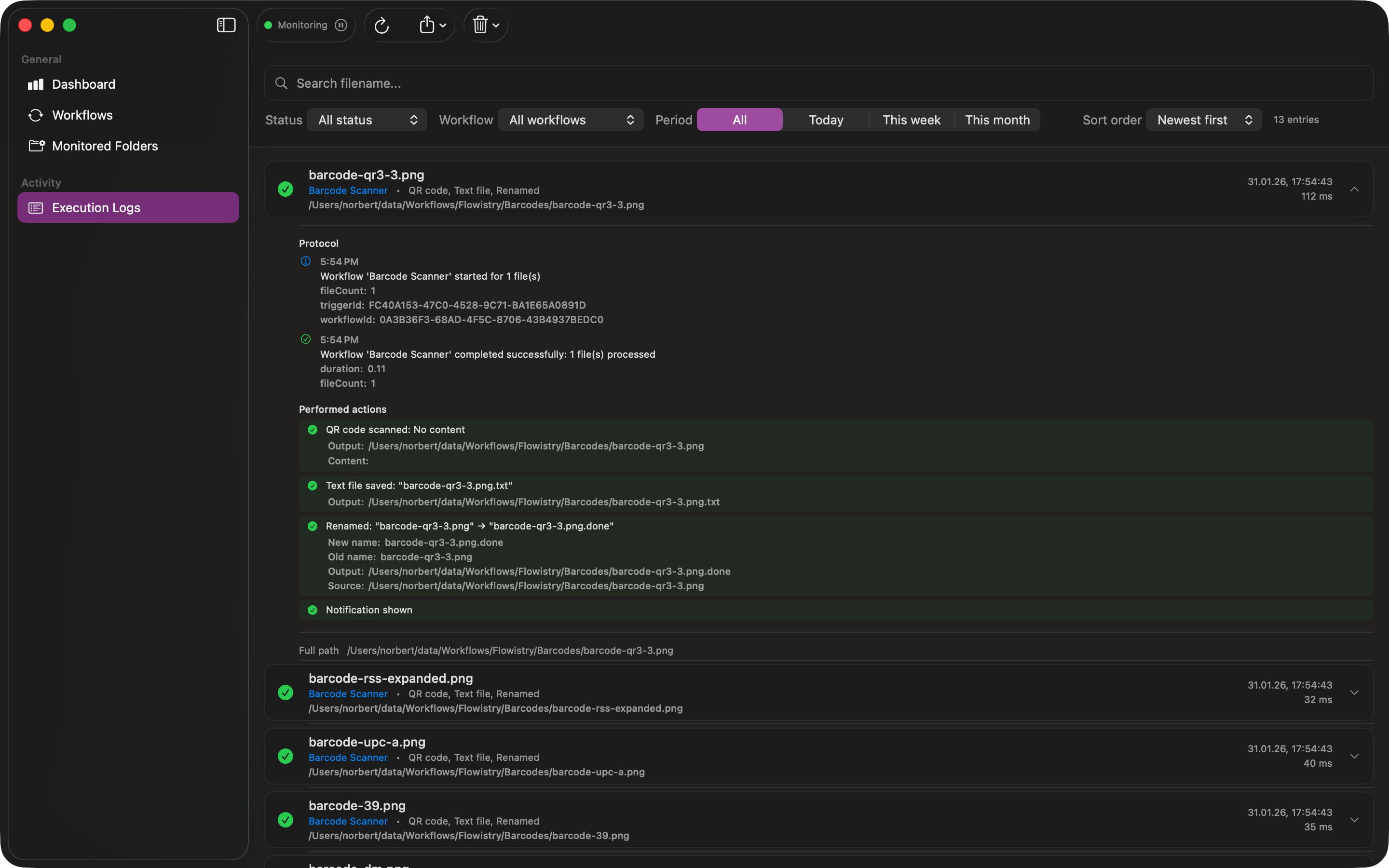Viewport: 1389px width, 868px height.
Task: Open the export share icon
Action: (426, 25)
